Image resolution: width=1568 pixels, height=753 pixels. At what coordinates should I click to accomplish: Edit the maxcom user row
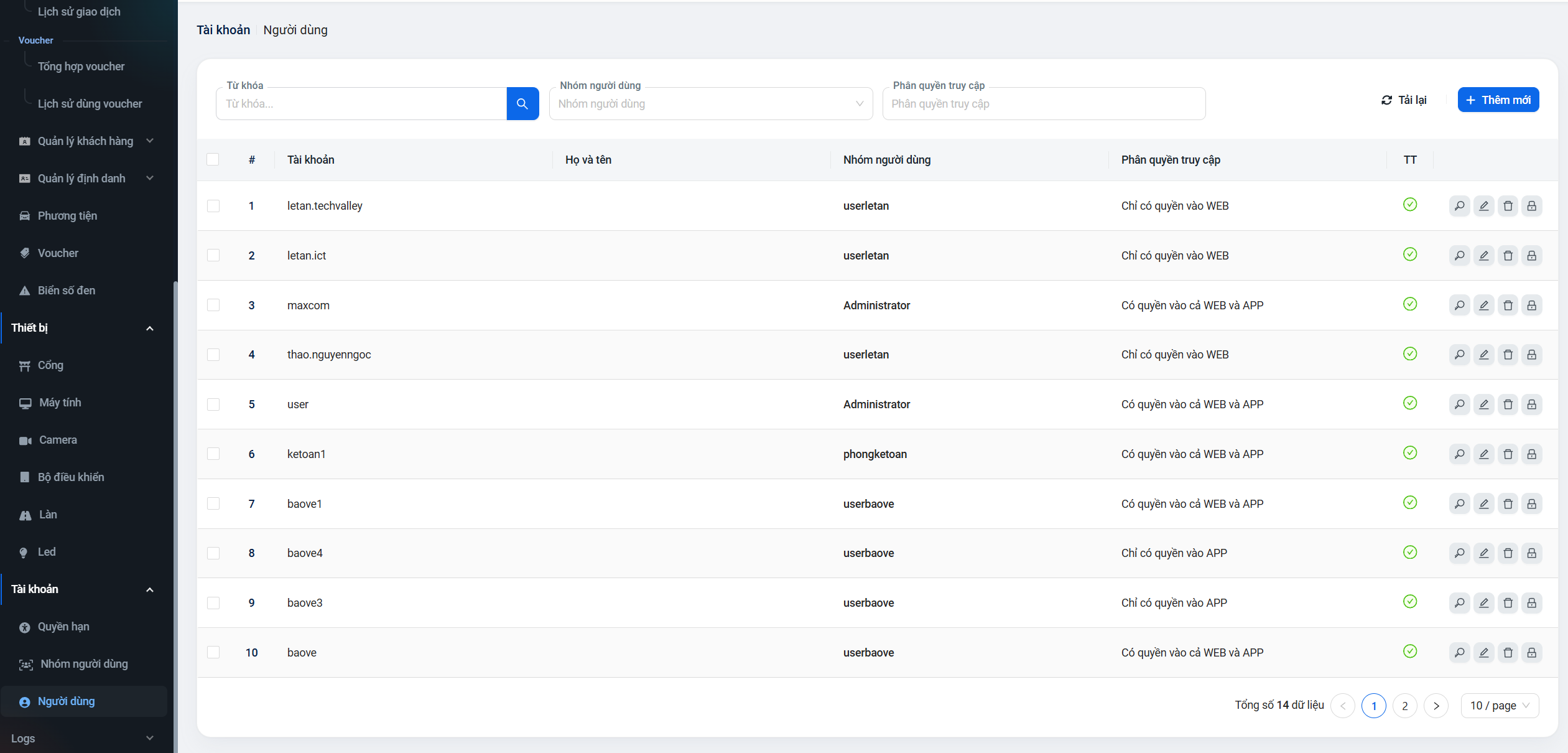click(x=1483, y=305)
